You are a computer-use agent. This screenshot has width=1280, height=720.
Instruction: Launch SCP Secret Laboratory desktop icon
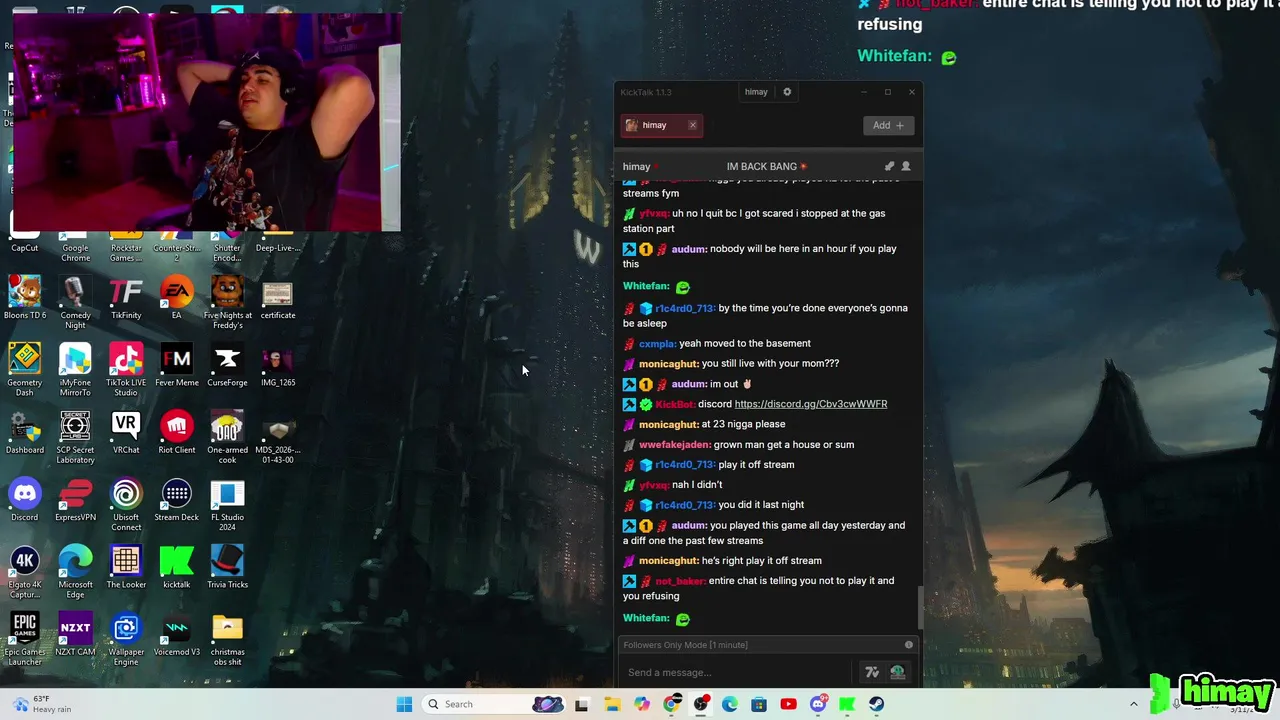pyautogui.click(x=75, y=437)
